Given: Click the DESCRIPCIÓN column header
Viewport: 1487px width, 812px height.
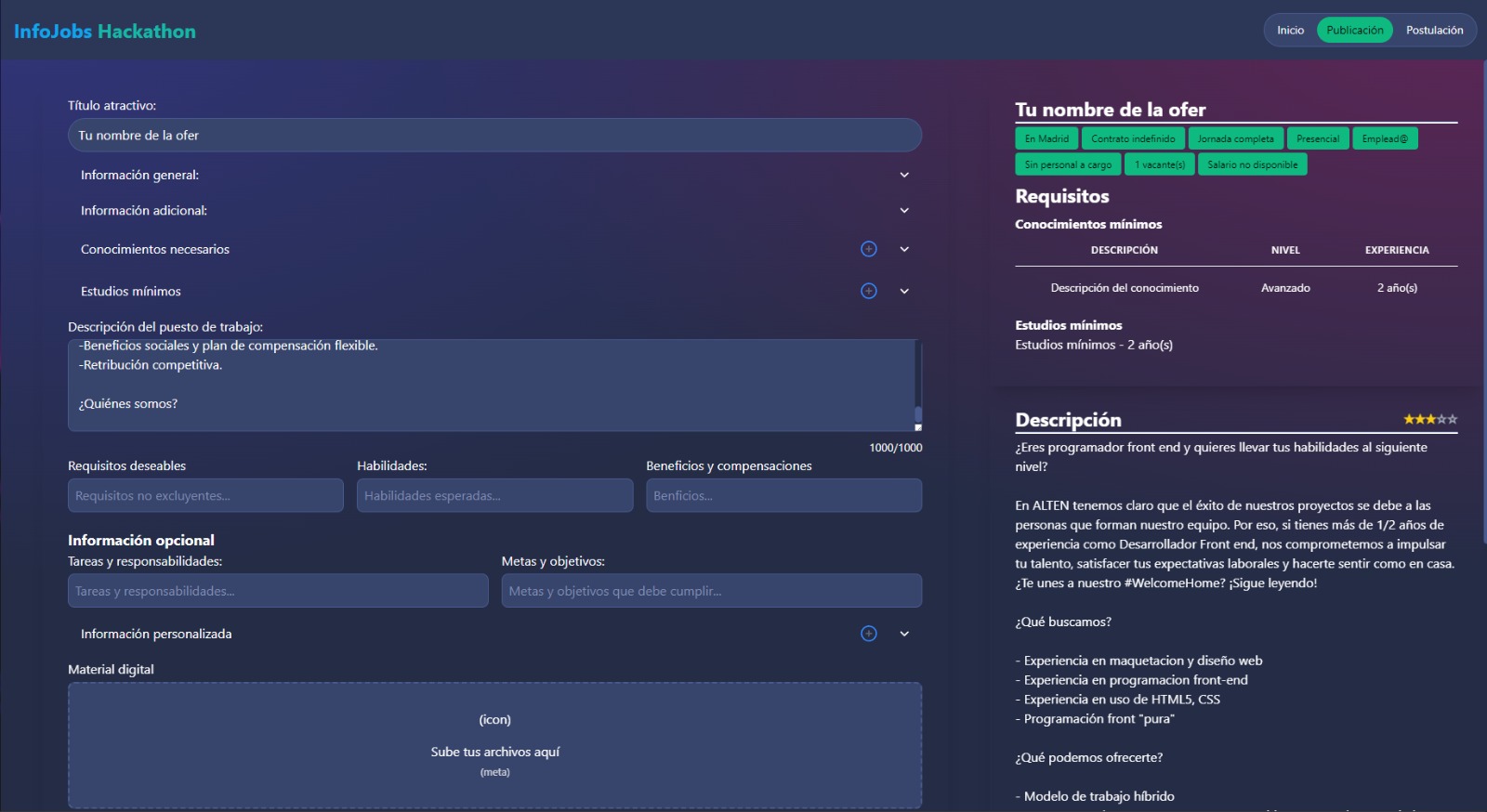Looking at the screenshot, I should [1125, 250].
